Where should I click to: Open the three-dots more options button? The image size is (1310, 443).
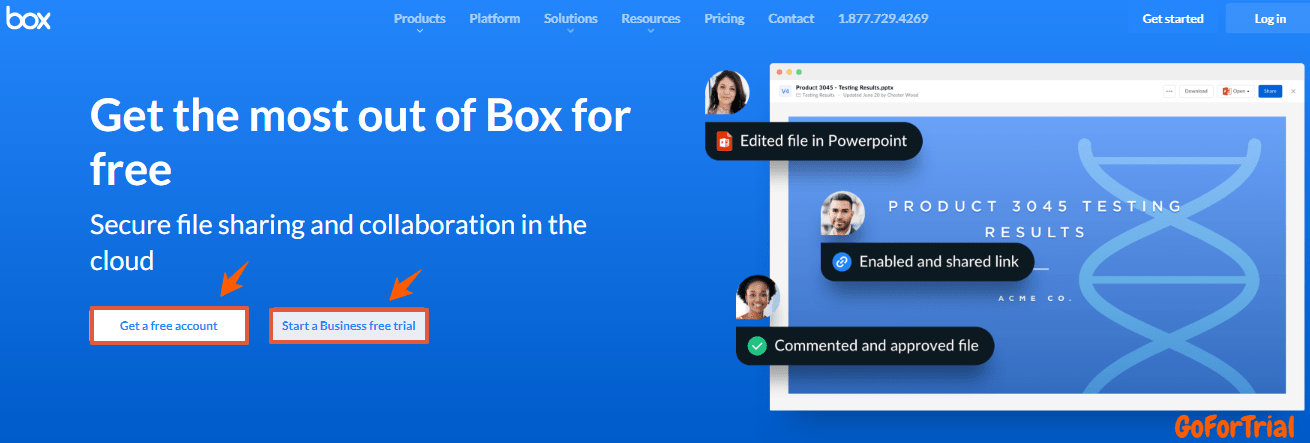point(1169,91)
